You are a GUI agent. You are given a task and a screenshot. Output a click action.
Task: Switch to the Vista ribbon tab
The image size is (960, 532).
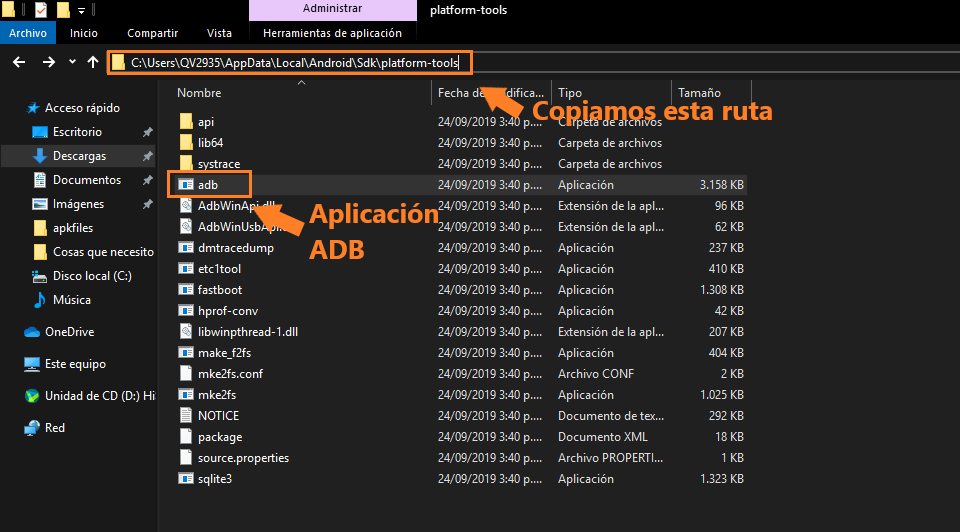click(218, 33)
